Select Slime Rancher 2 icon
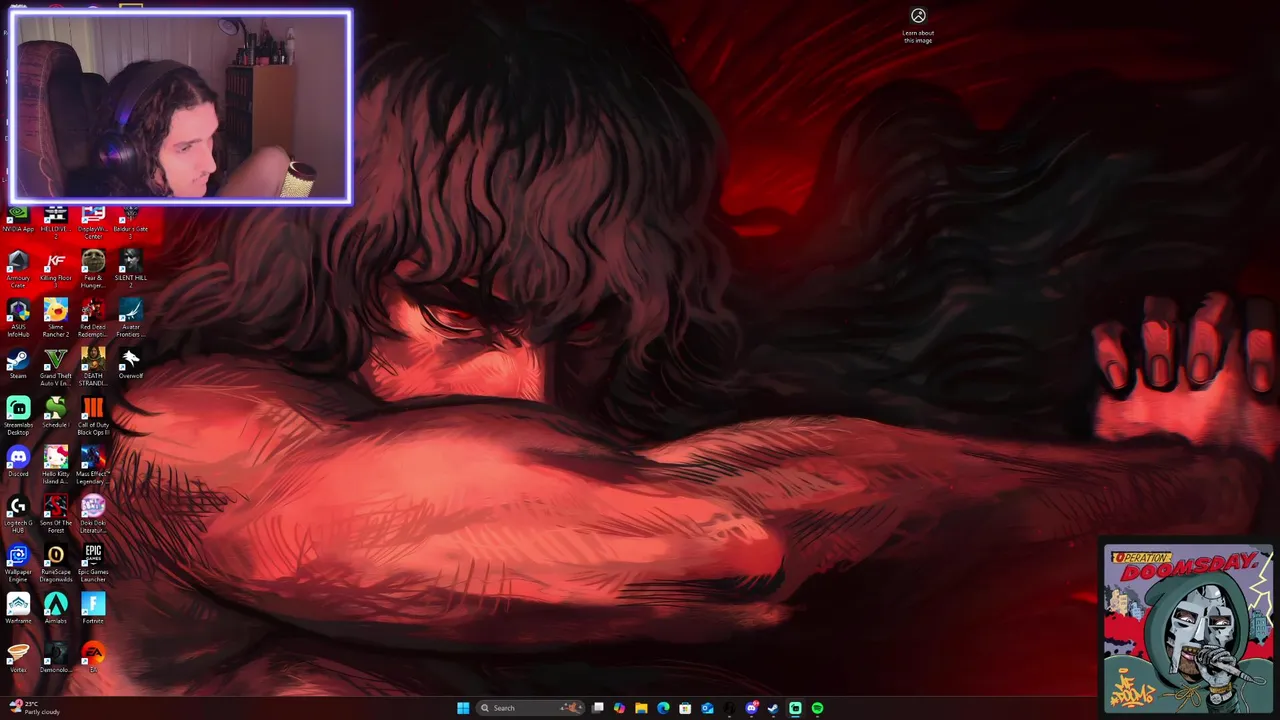This screenshot has height=720, width=1280. 55,318
